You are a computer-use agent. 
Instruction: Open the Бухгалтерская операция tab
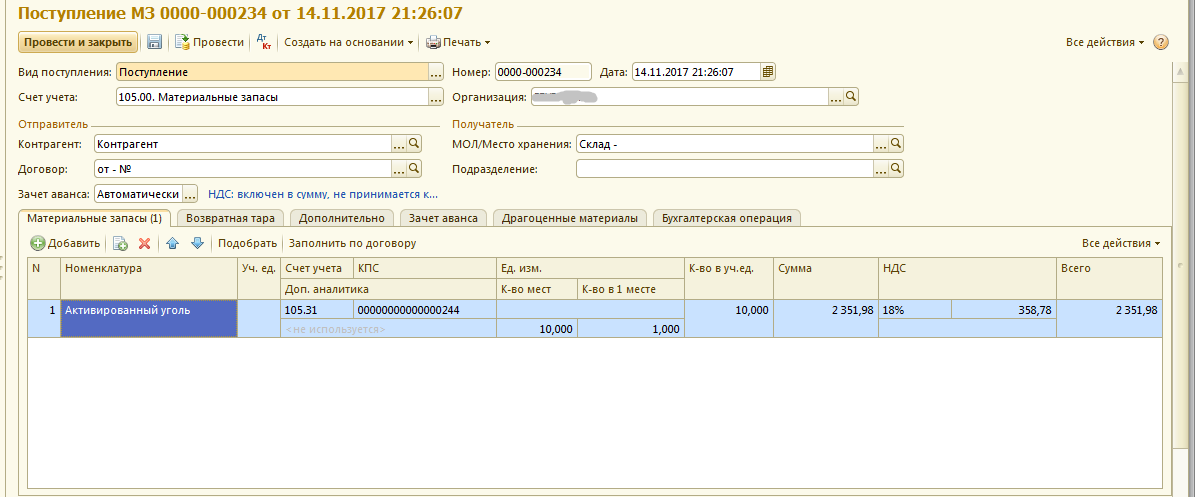tap(726, 218)
